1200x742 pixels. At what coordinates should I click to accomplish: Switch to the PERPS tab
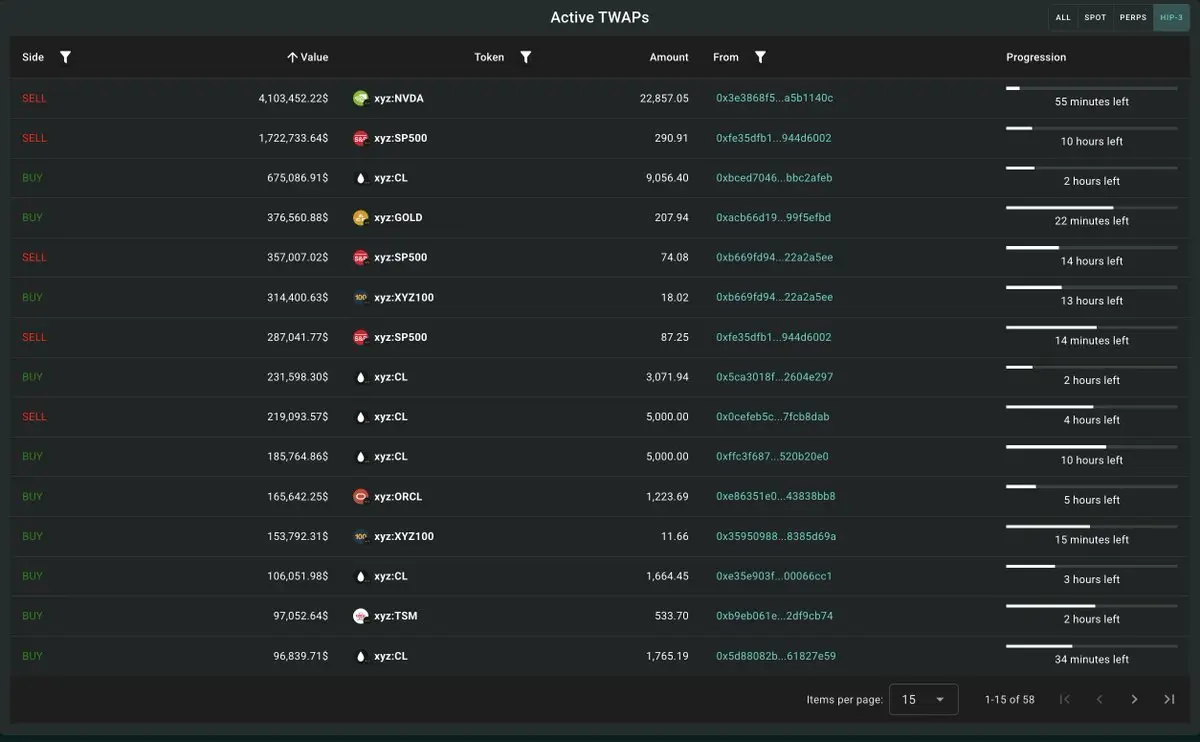click(x=1133, y=17)
